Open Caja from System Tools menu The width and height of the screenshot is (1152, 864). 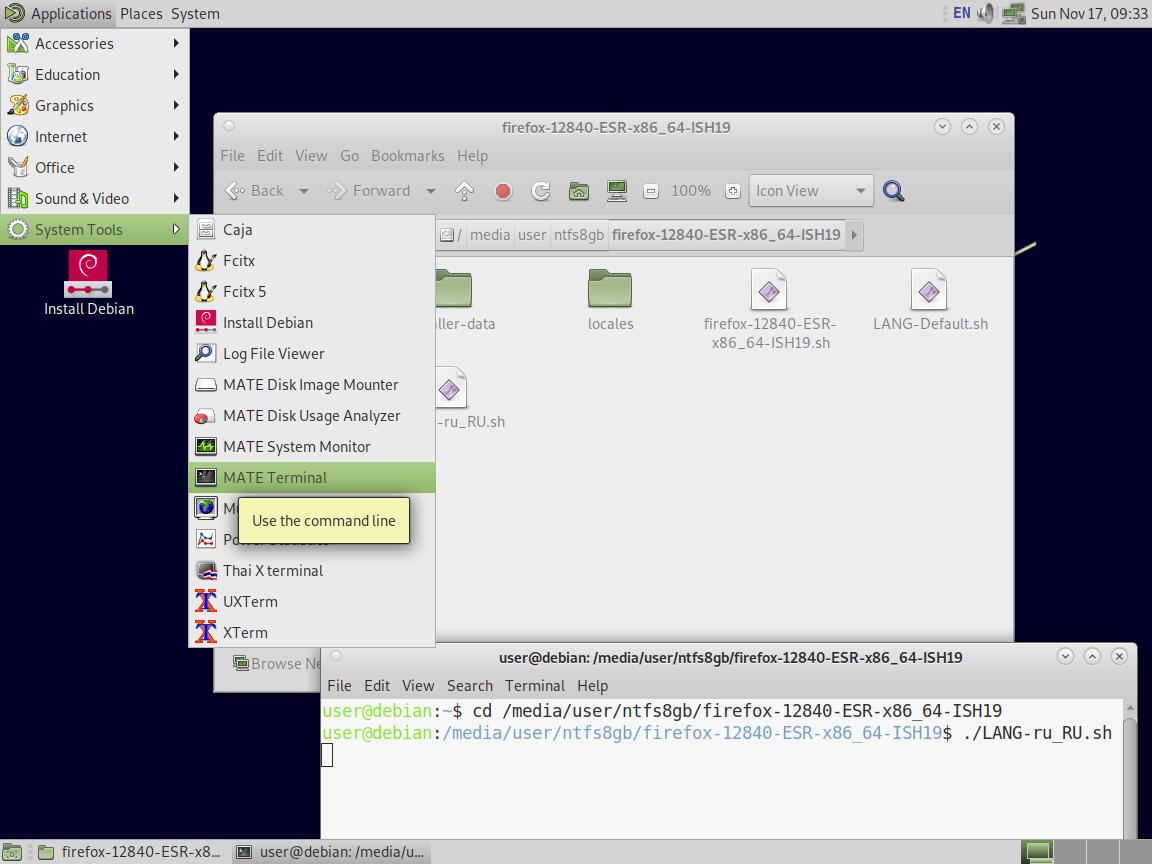coord(312,230)
